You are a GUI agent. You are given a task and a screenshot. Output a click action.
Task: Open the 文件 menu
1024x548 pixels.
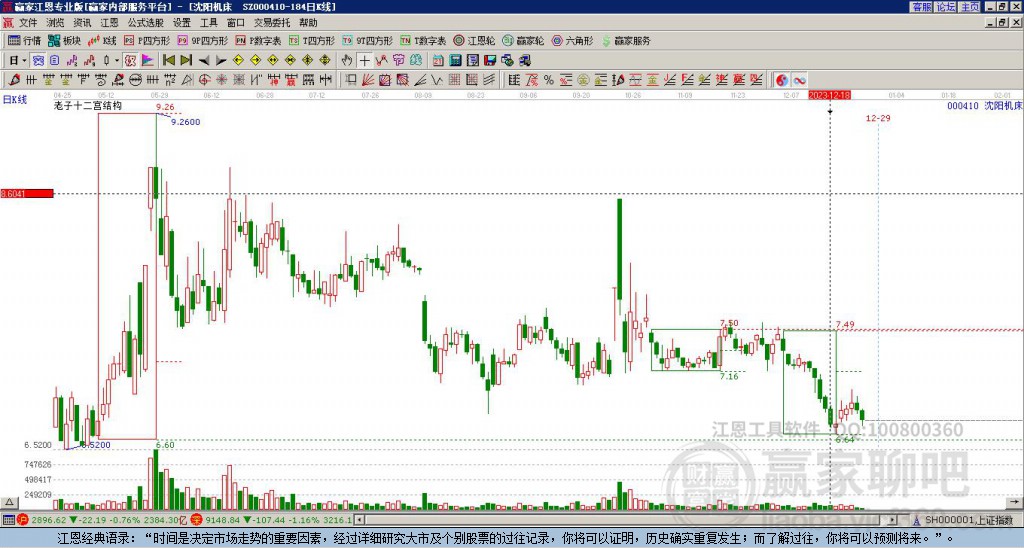pyautogui.click(x=28, y=23)
